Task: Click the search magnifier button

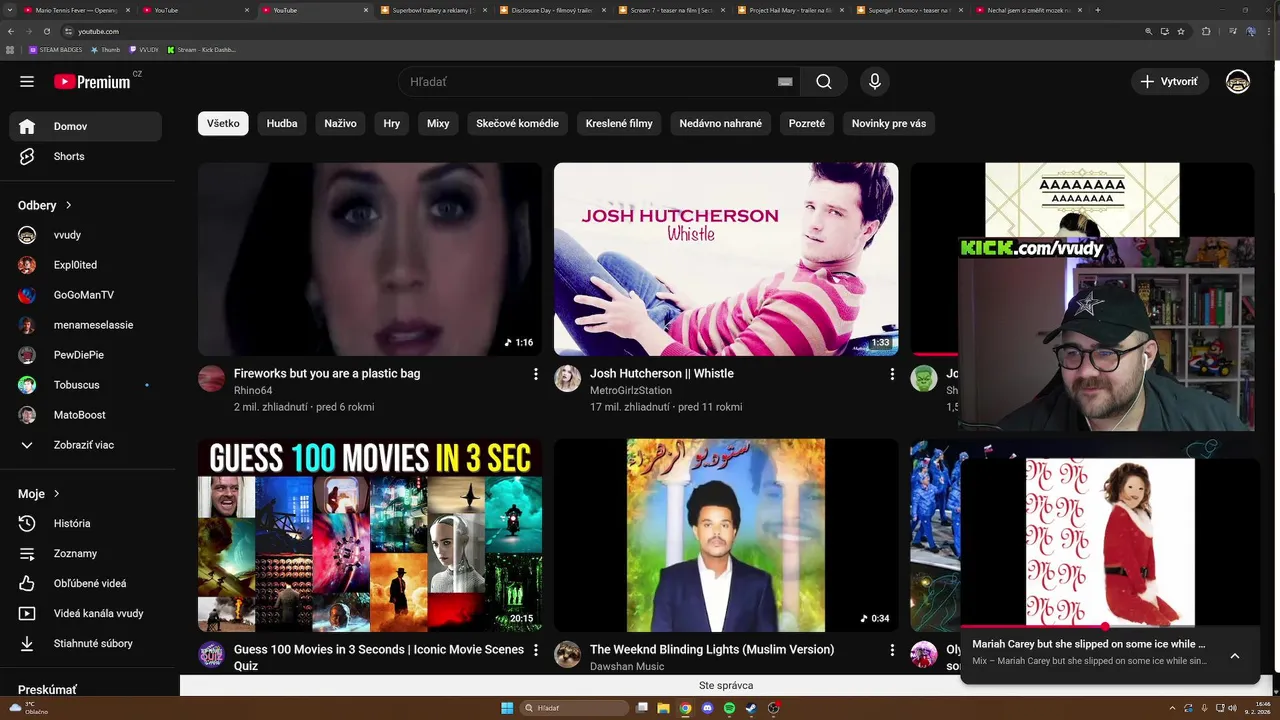Action: [x=823, y=82]
